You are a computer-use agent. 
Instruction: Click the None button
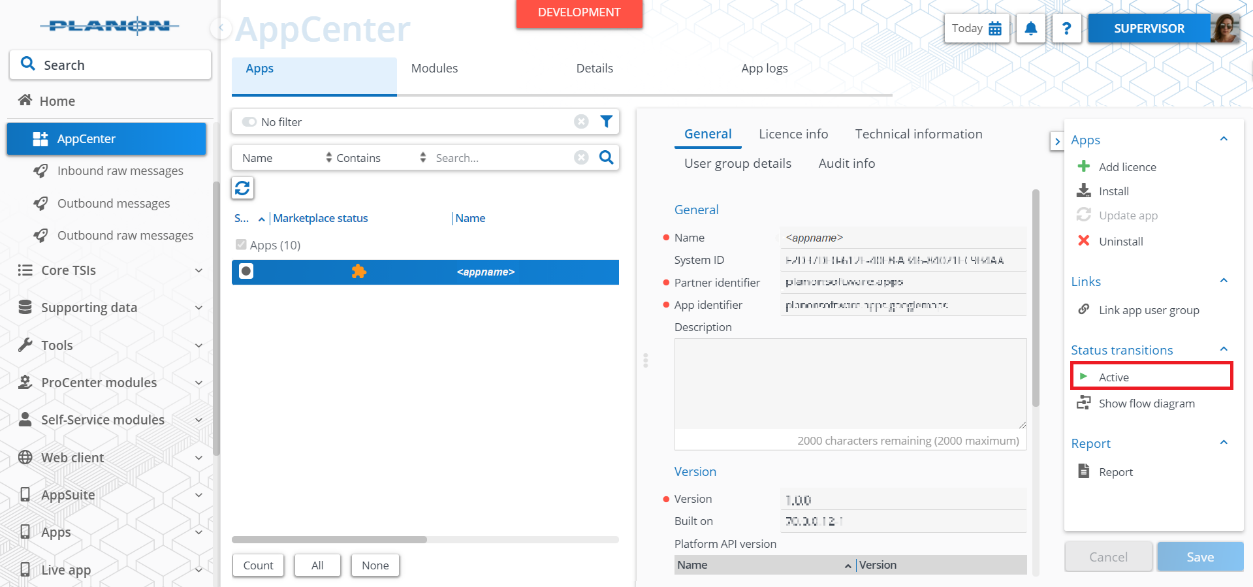pyautogui.click(x=375, y=565)
